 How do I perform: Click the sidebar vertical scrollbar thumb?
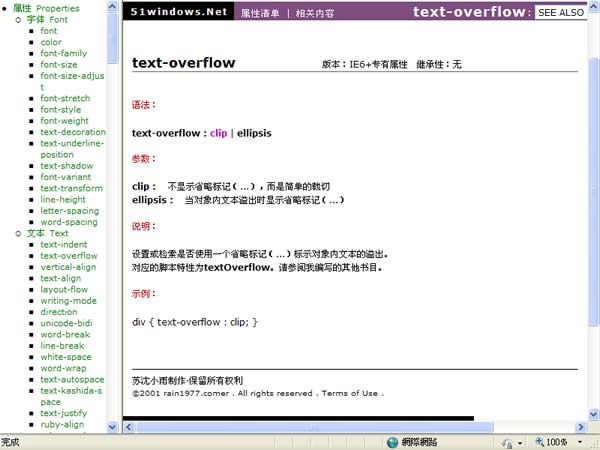tap(112, 38)
